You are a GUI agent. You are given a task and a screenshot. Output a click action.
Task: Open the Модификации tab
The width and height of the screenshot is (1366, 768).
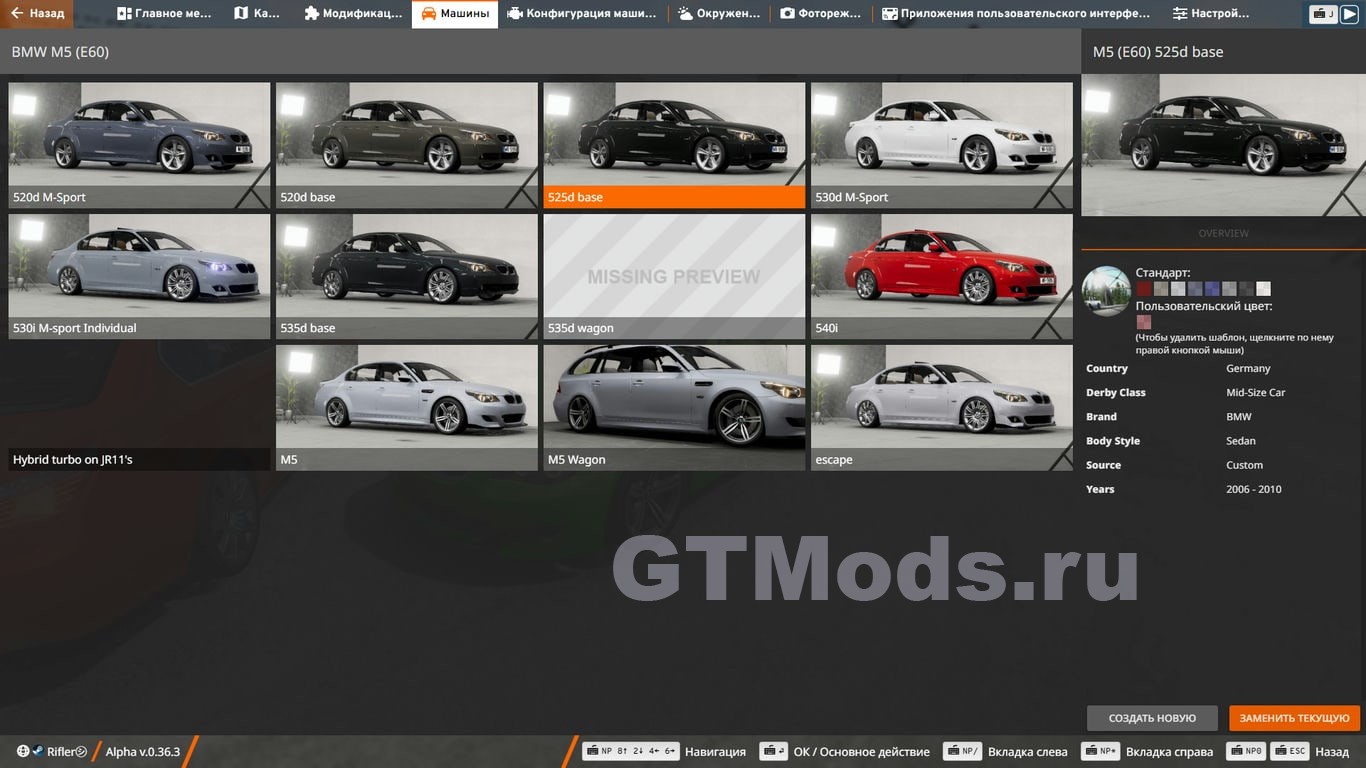point(353,14)
